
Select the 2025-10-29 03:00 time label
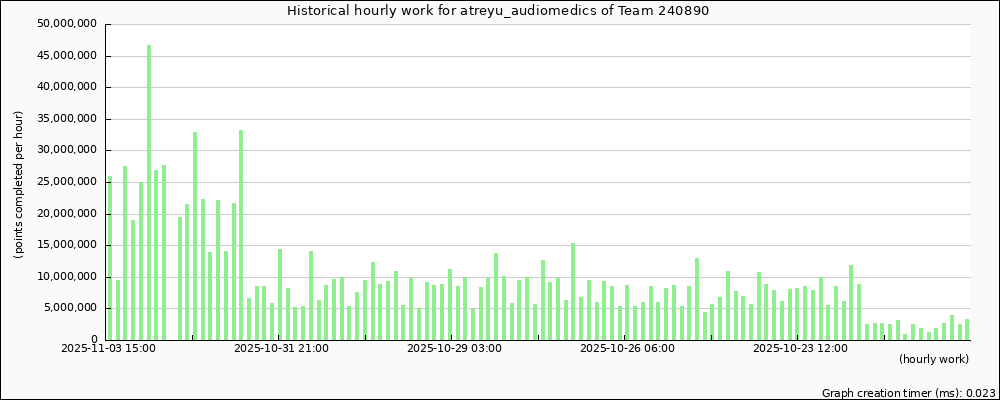click(x=454, y=349)
